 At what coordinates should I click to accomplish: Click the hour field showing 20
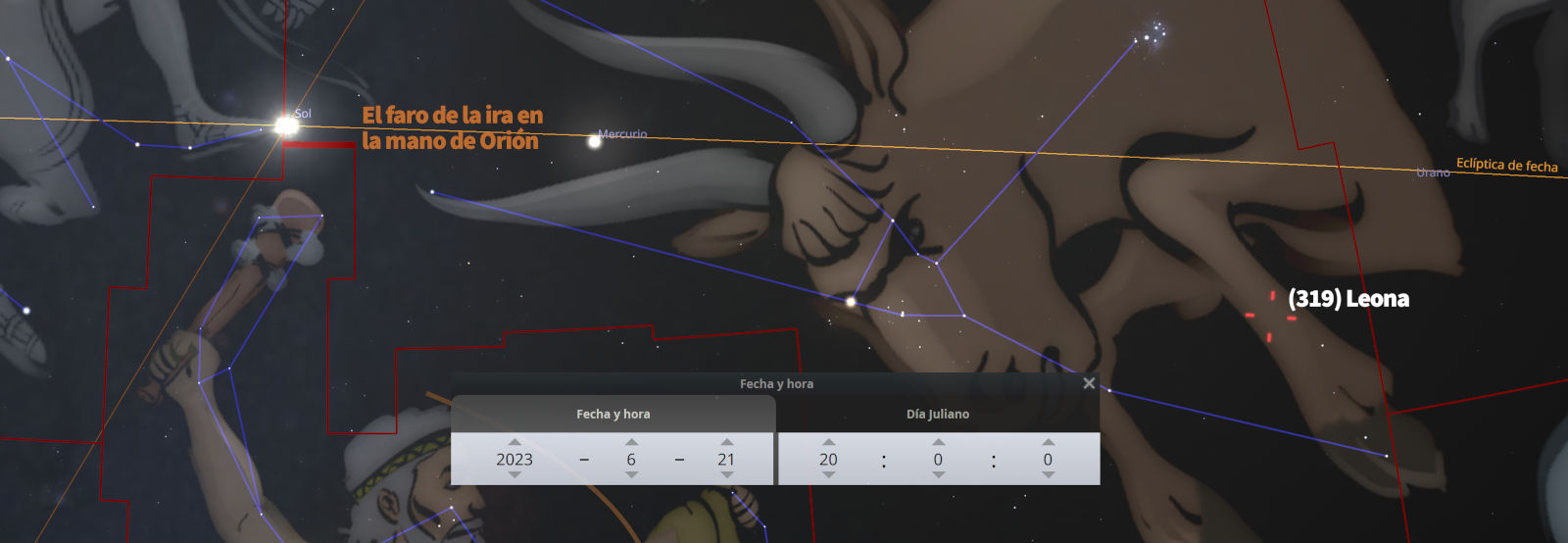coord(828,459)
